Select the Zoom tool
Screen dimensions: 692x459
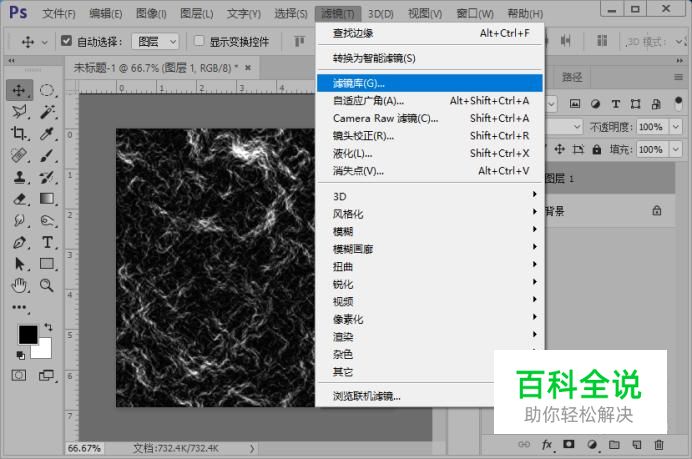click(x=47, y=286)
